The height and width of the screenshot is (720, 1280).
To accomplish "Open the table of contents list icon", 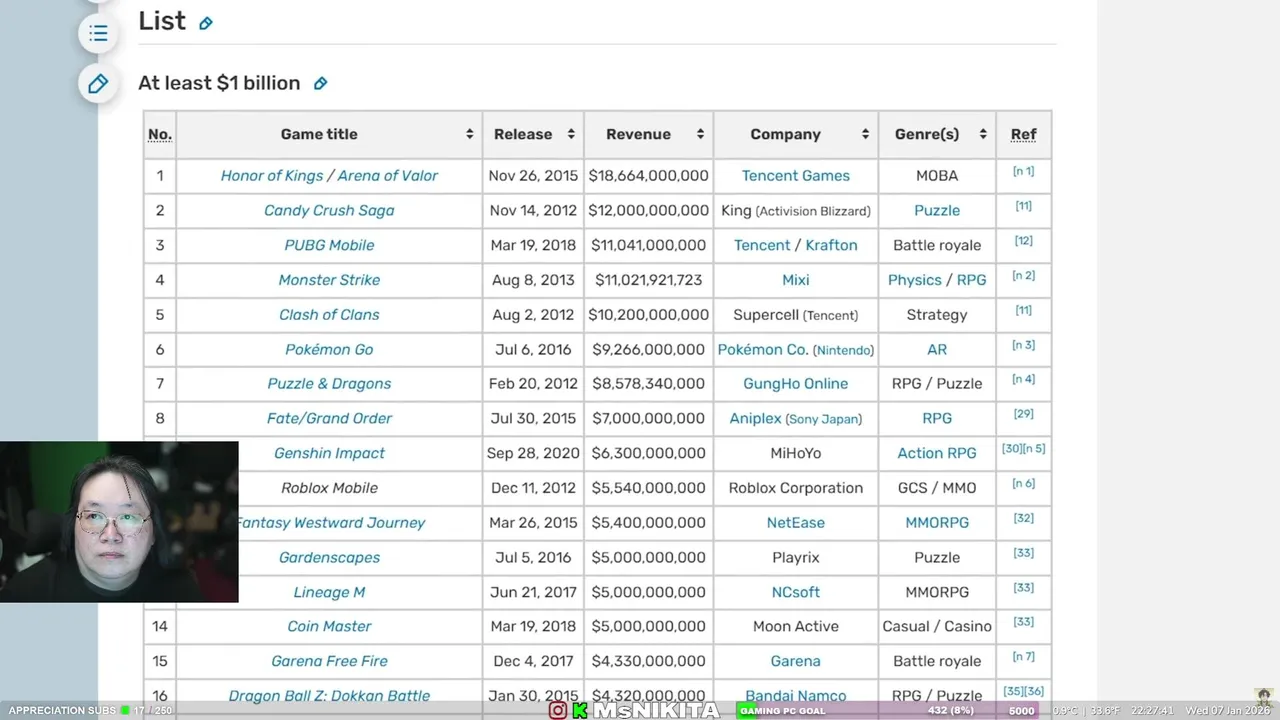I will pos(98,34).
